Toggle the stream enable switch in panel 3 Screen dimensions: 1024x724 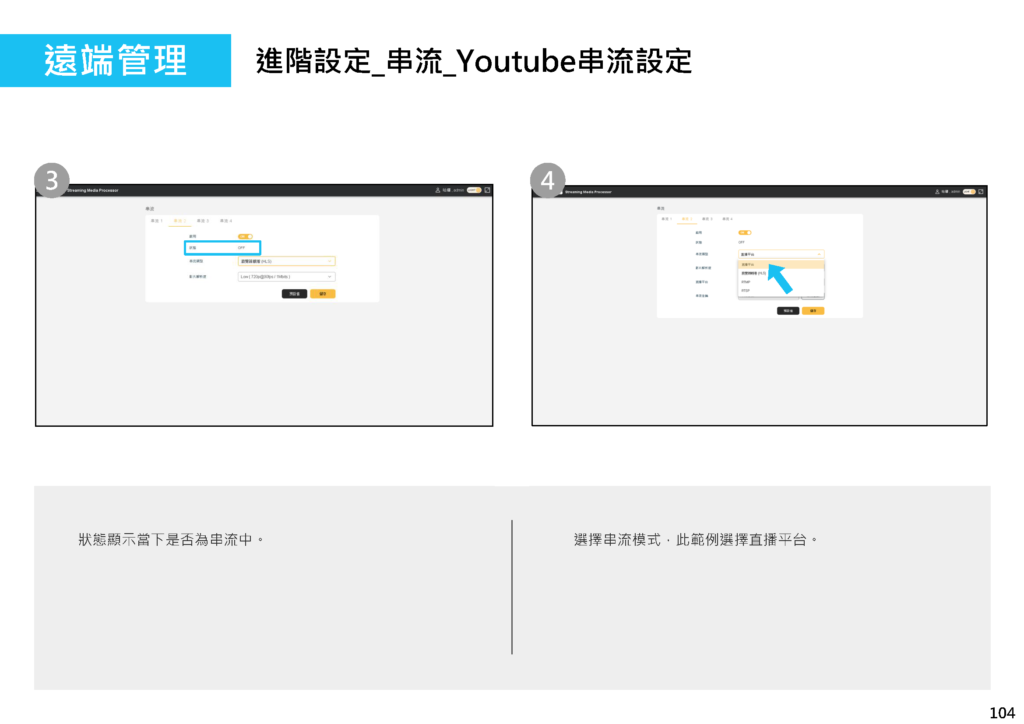tap(244, 236)
